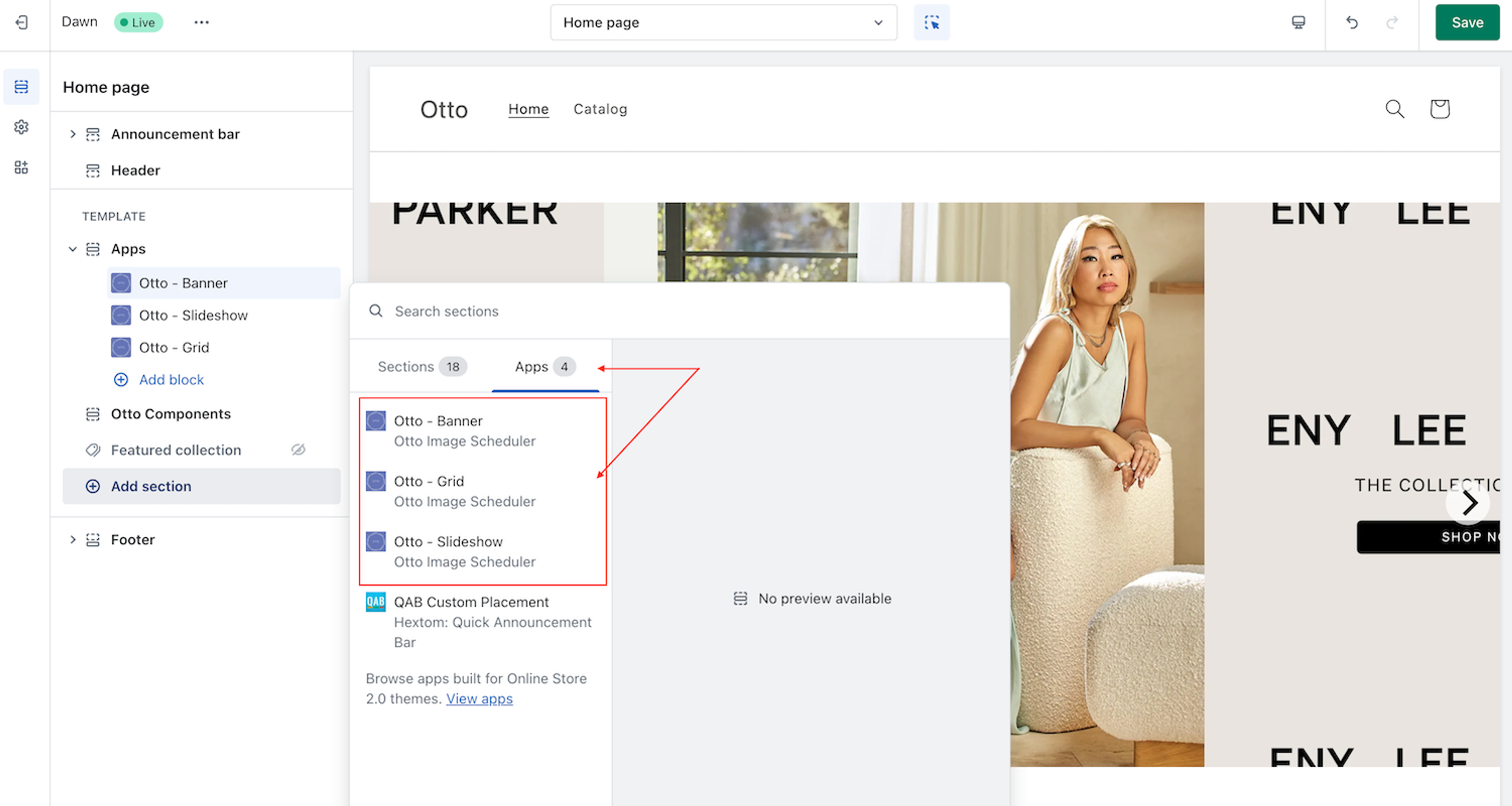Toggle the inspector selection tool icon

point(931,22)
